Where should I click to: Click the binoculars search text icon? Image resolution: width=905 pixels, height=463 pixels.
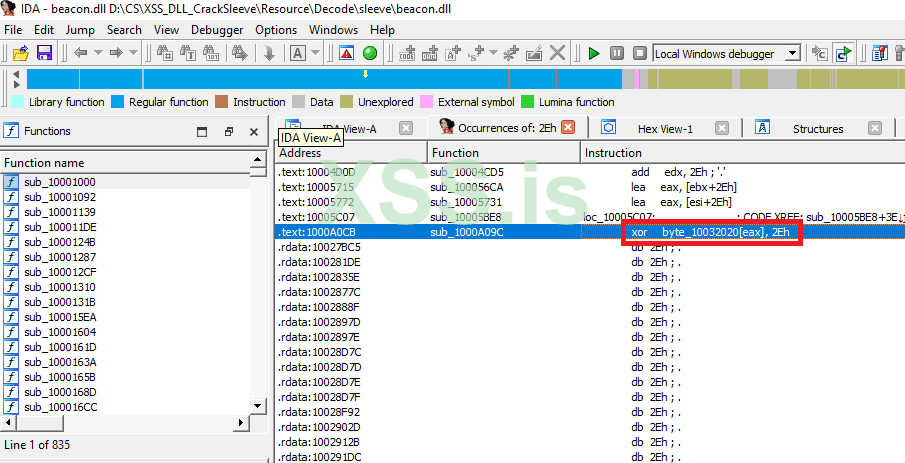(188, 54)
